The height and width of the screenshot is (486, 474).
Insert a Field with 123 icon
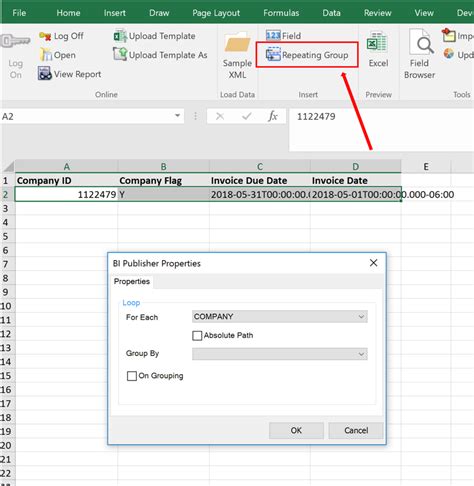[x=273, y=35]
